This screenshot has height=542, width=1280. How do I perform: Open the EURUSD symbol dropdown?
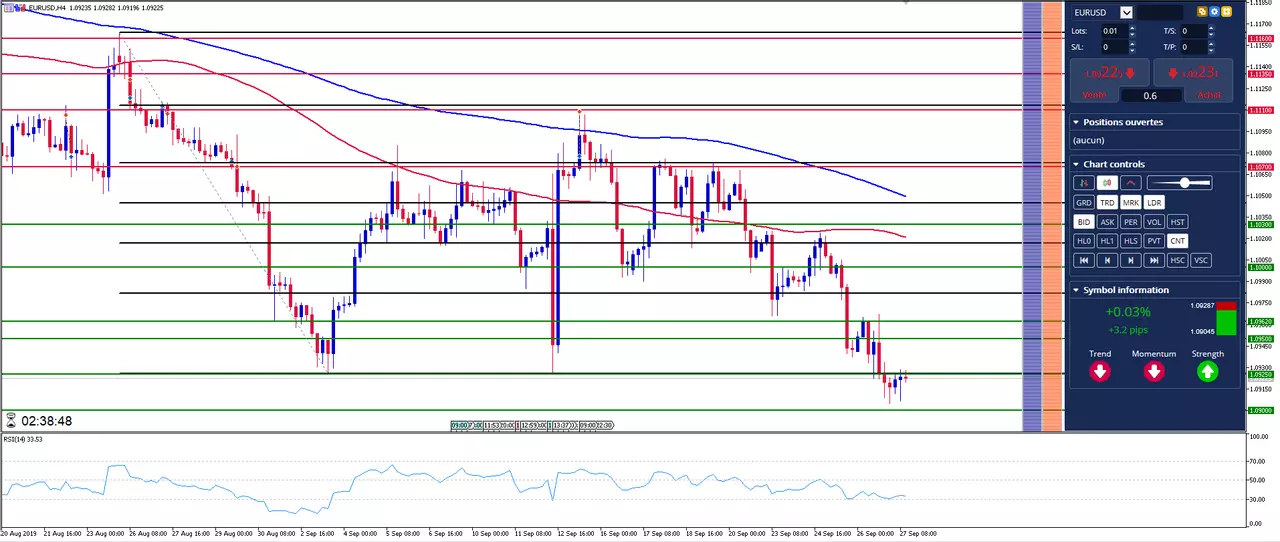[x=1126, y=12]
